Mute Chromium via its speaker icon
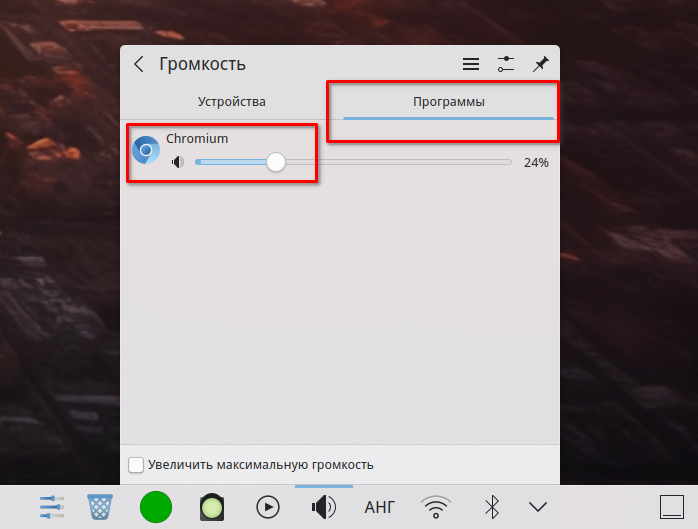 (178, 162)
